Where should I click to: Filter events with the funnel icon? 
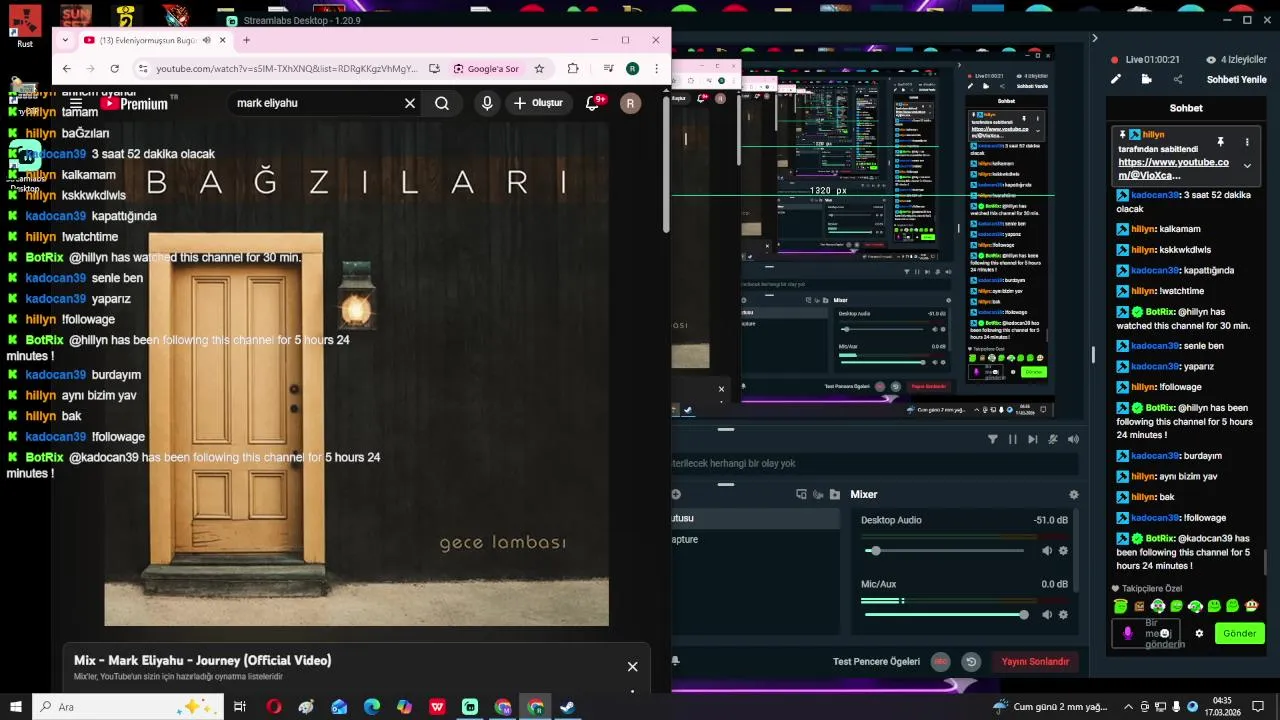pos(993,439)
